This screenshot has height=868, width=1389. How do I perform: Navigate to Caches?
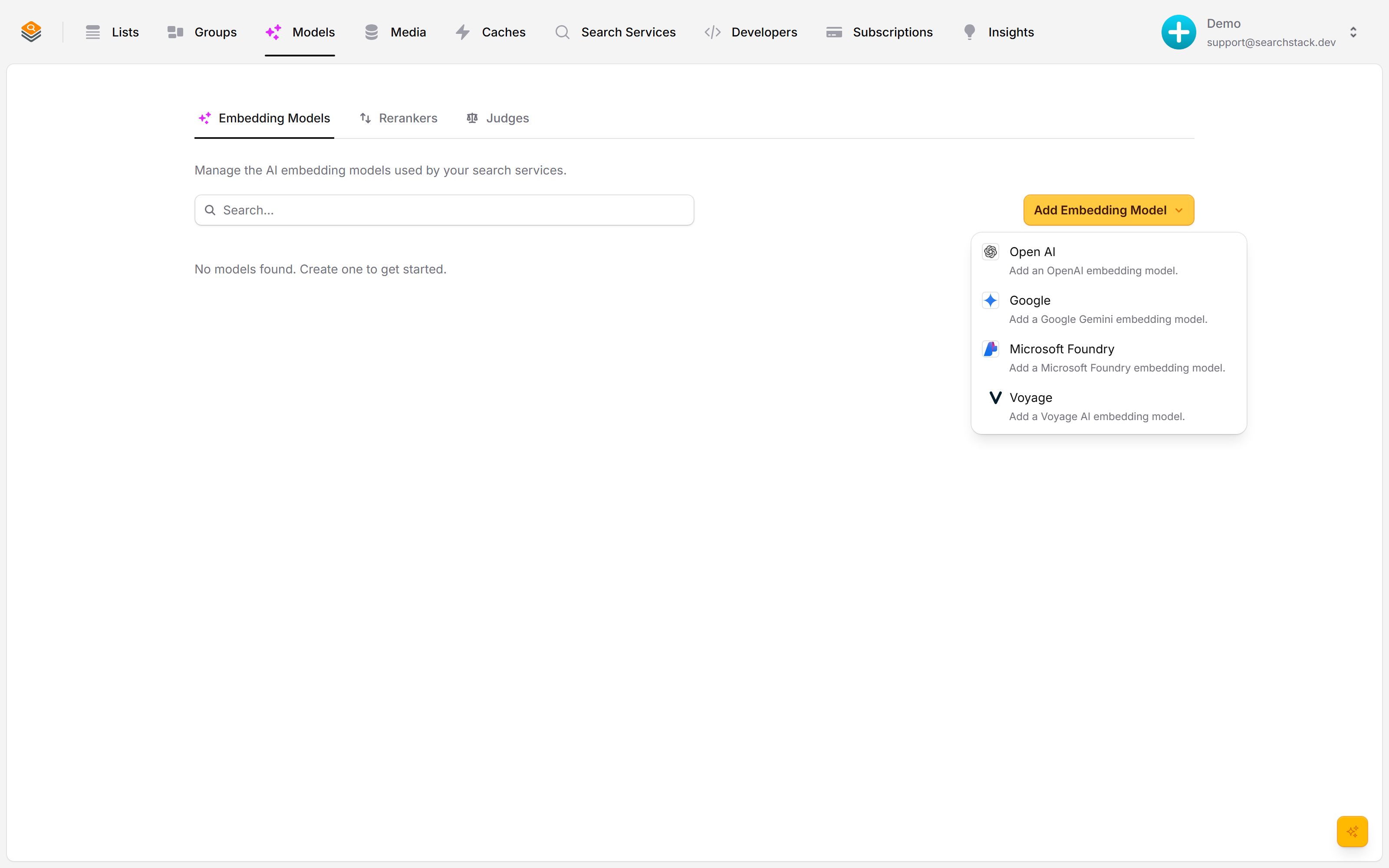[x=490, y=32]
